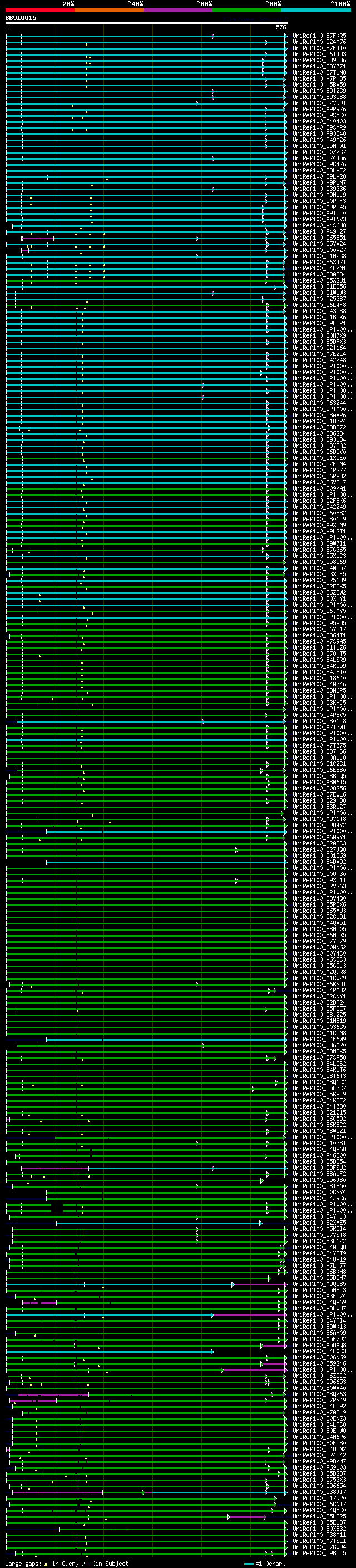Click the UniRef100_Q9FSU2 hit label

coord(319,1168)
